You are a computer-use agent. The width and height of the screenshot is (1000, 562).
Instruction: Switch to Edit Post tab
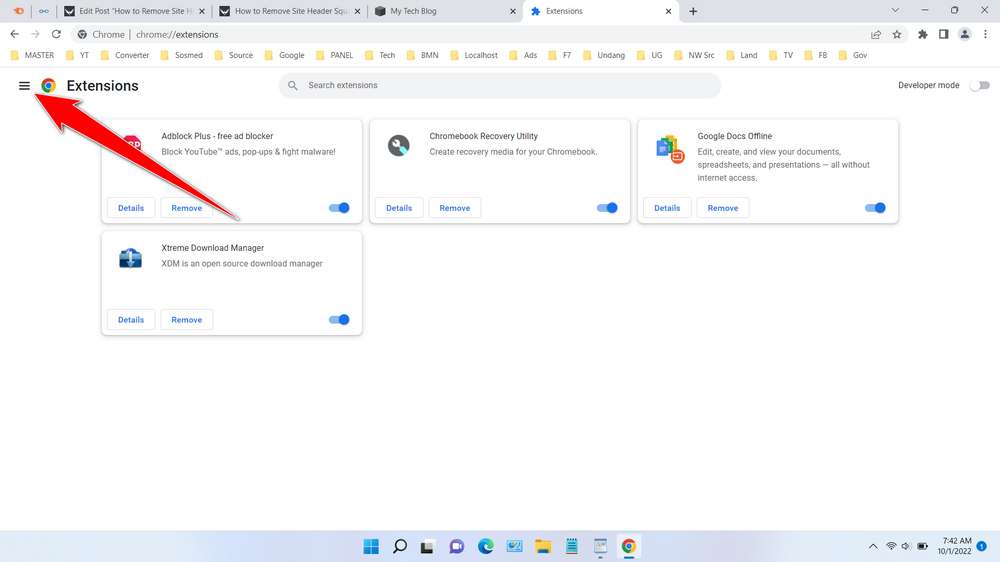[134, 11]
